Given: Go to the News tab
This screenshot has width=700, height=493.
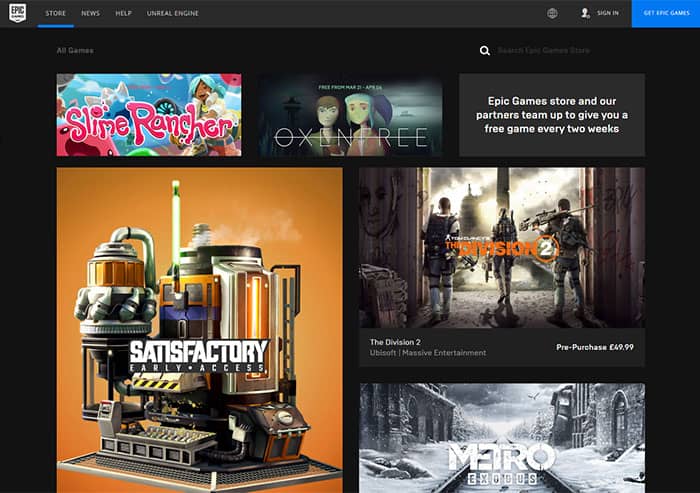Looking at the screenshot, I should pos(90,13).
